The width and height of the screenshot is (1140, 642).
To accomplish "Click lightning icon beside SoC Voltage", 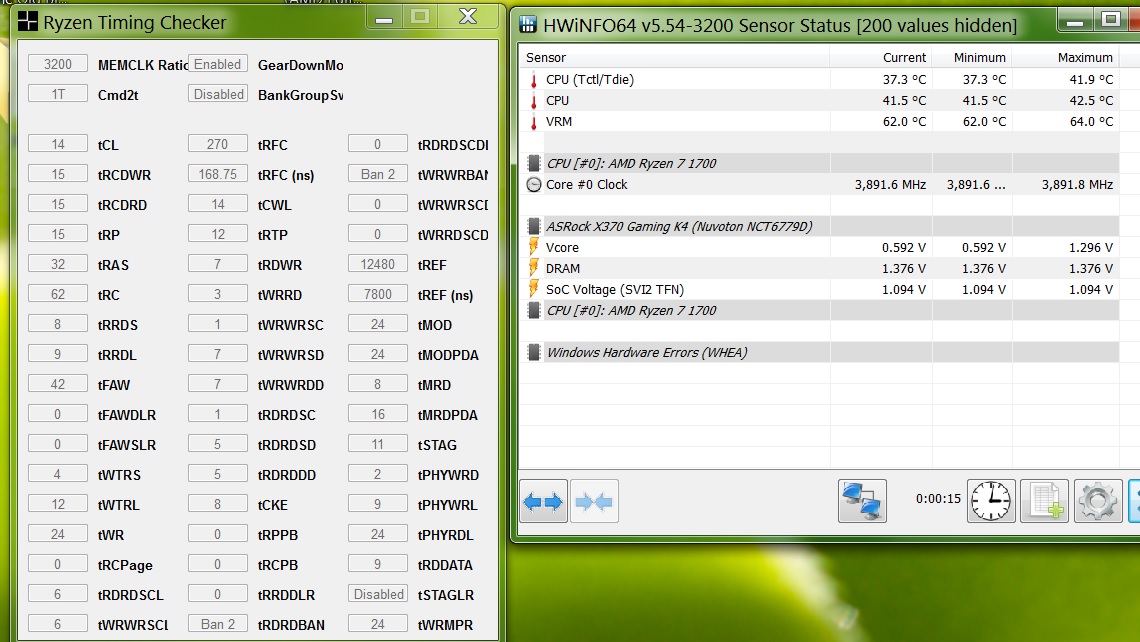I will (x=534, y=289).
